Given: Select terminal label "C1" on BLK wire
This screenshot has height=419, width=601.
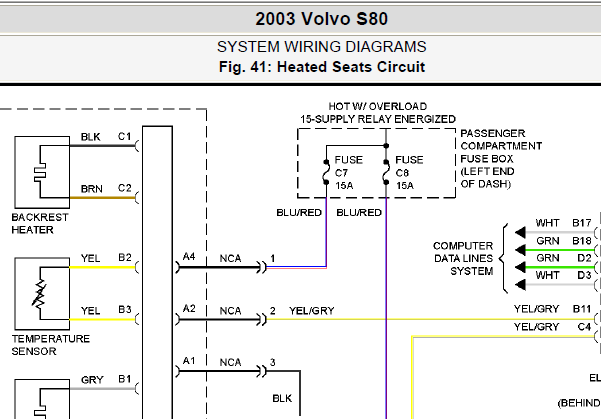Looking at the screenshot, I should 125,136.
